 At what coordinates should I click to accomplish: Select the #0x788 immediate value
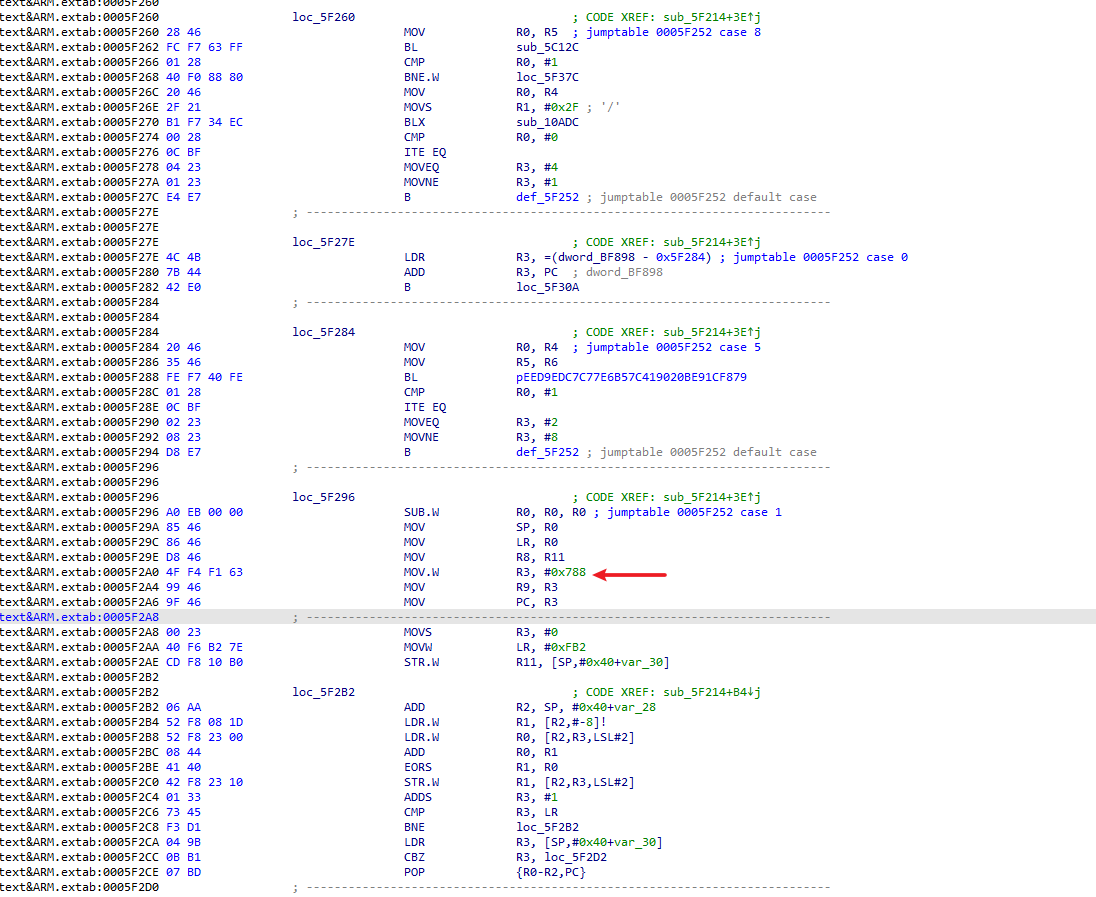coord(562,572)
